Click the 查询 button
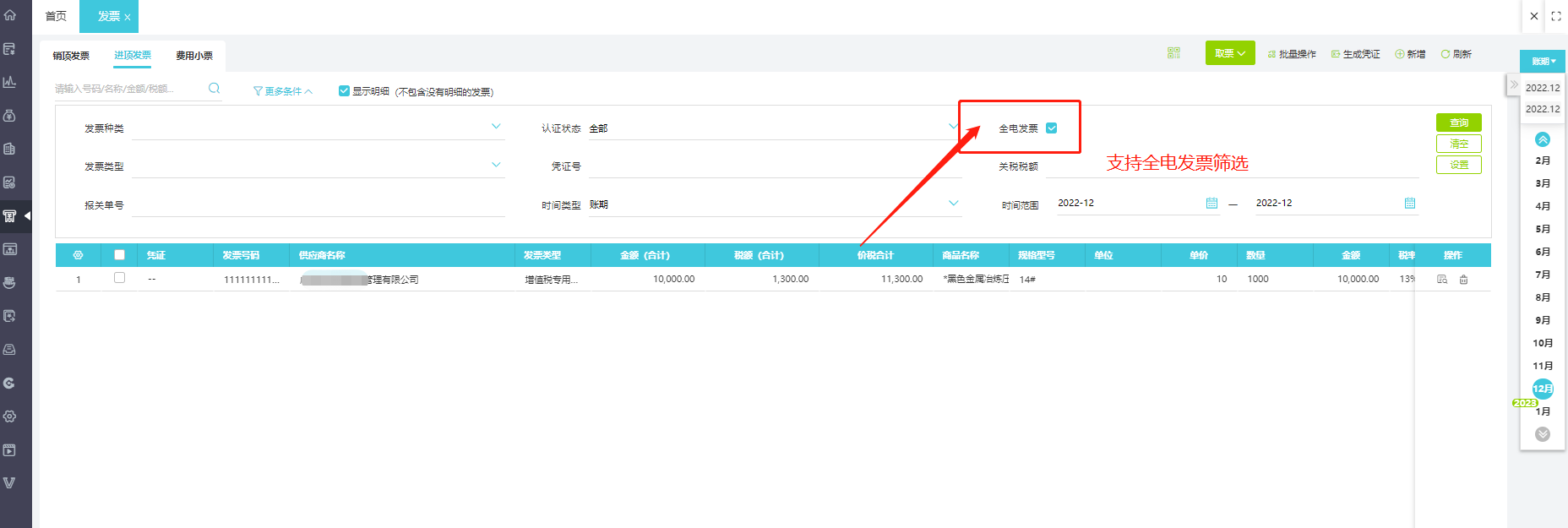This screenshot has width=1568, height=528. (1458, 122)
